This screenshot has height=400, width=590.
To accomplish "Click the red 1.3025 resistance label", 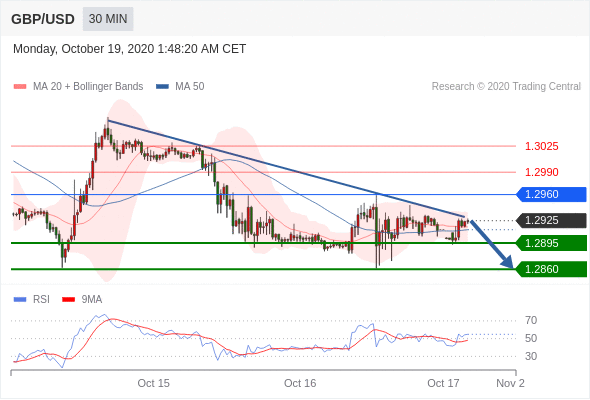I will pyautogui.click(x=541, y=146).
